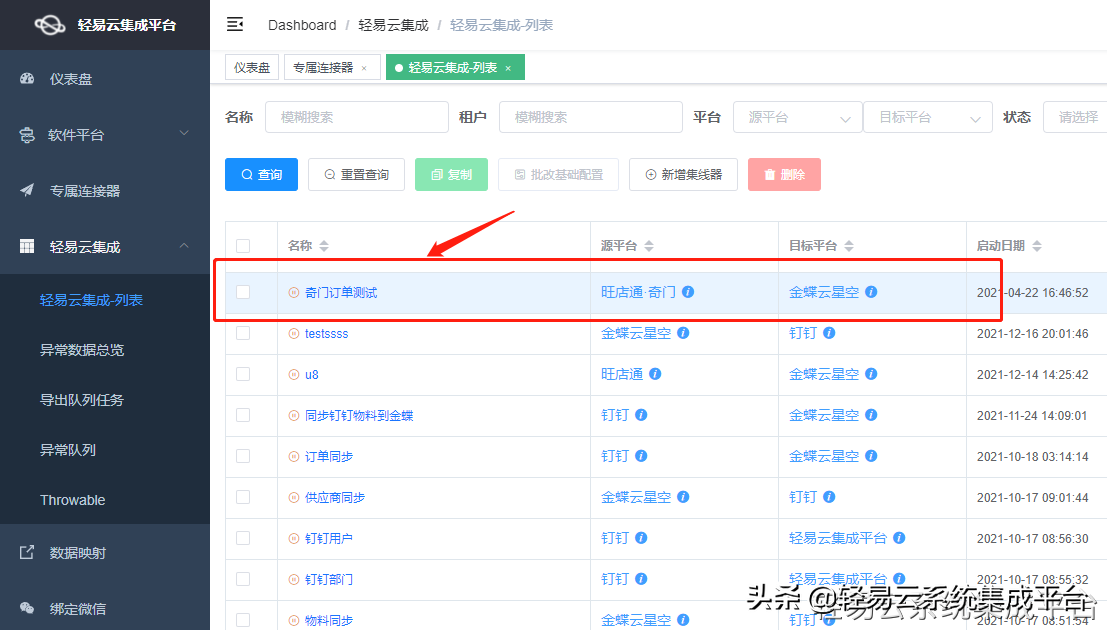
Task: Click the paper-plane icon next to 专属连接器
Action: click(x=27, y=192)
